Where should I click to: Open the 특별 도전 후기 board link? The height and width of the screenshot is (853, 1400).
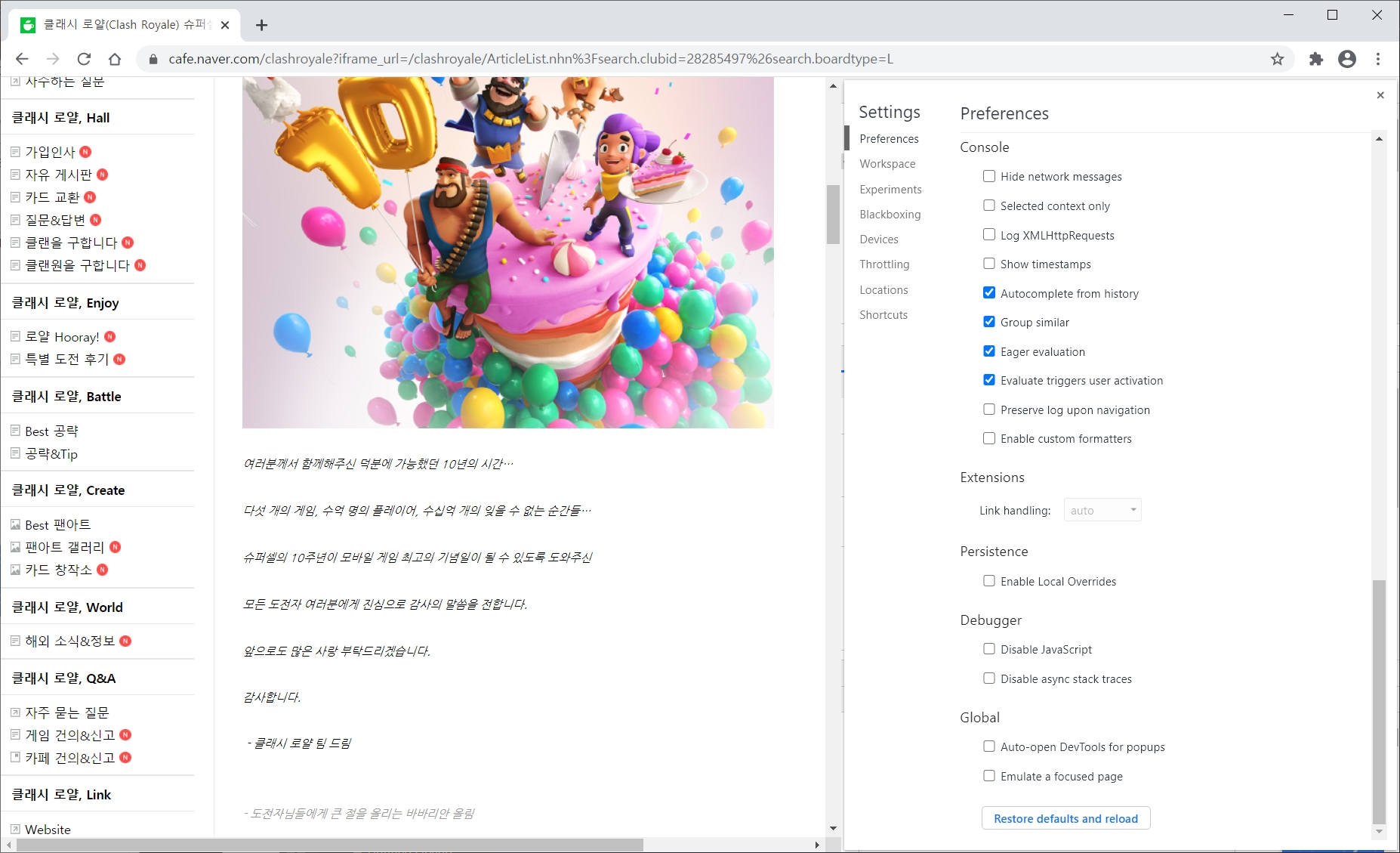tap(67, 360)
